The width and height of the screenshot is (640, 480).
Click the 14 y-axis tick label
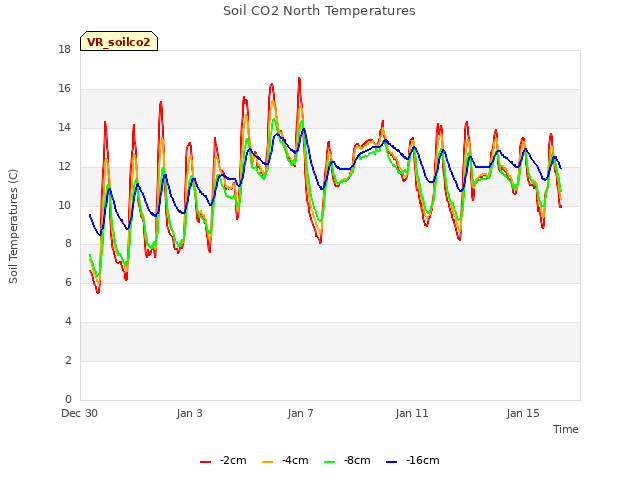point(64,128)
